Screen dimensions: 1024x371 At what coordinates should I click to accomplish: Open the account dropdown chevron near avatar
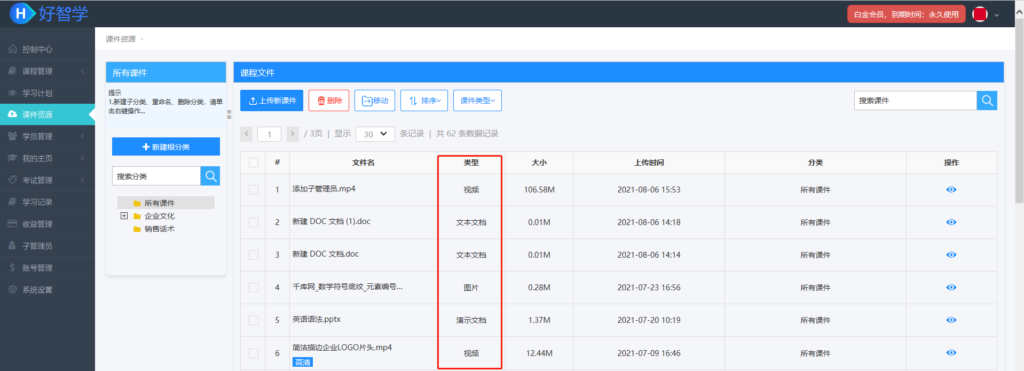click(x=997, y=14)
